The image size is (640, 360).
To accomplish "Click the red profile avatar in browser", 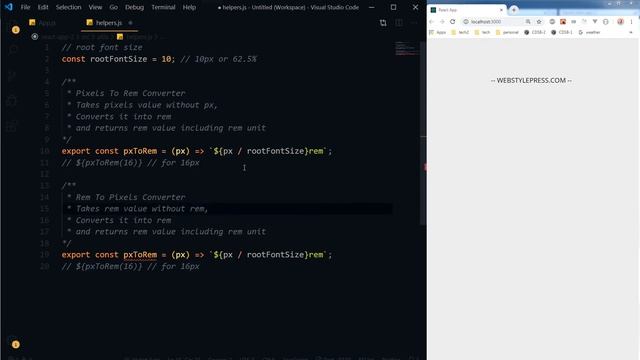I will click(620, 22).
